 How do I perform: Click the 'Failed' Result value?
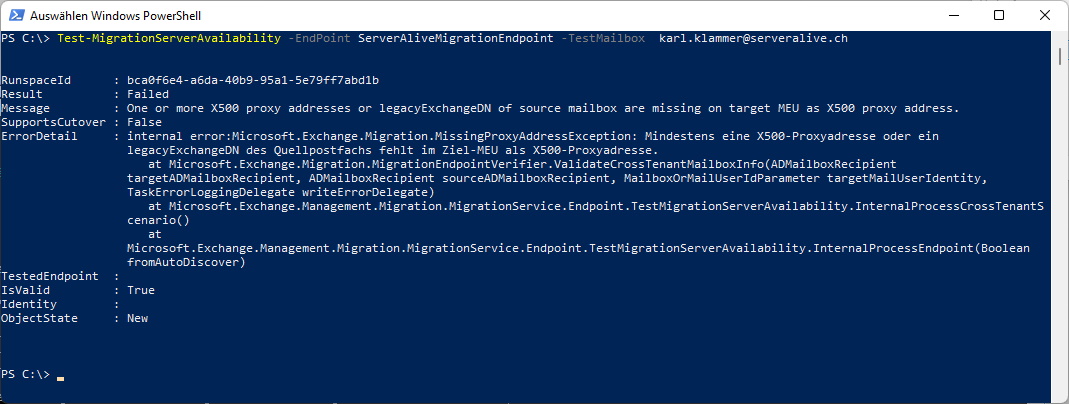148,94
